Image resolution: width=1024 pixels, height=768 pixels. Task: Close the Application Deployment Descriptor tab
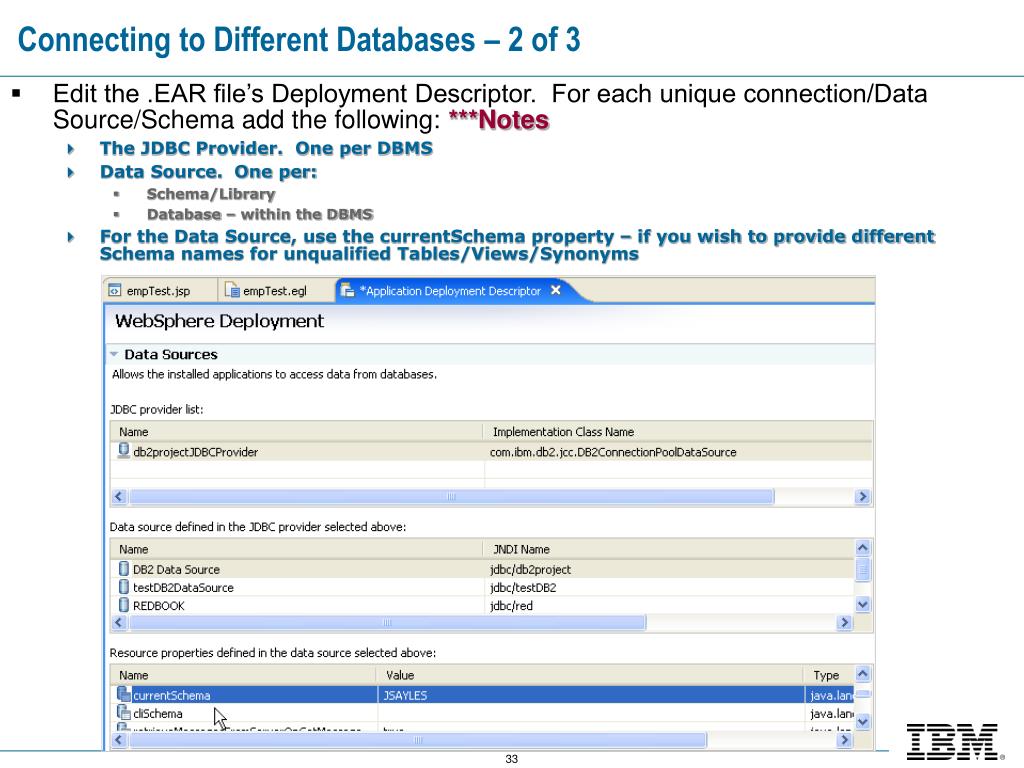pyautogui.click(x=556, y=290)
